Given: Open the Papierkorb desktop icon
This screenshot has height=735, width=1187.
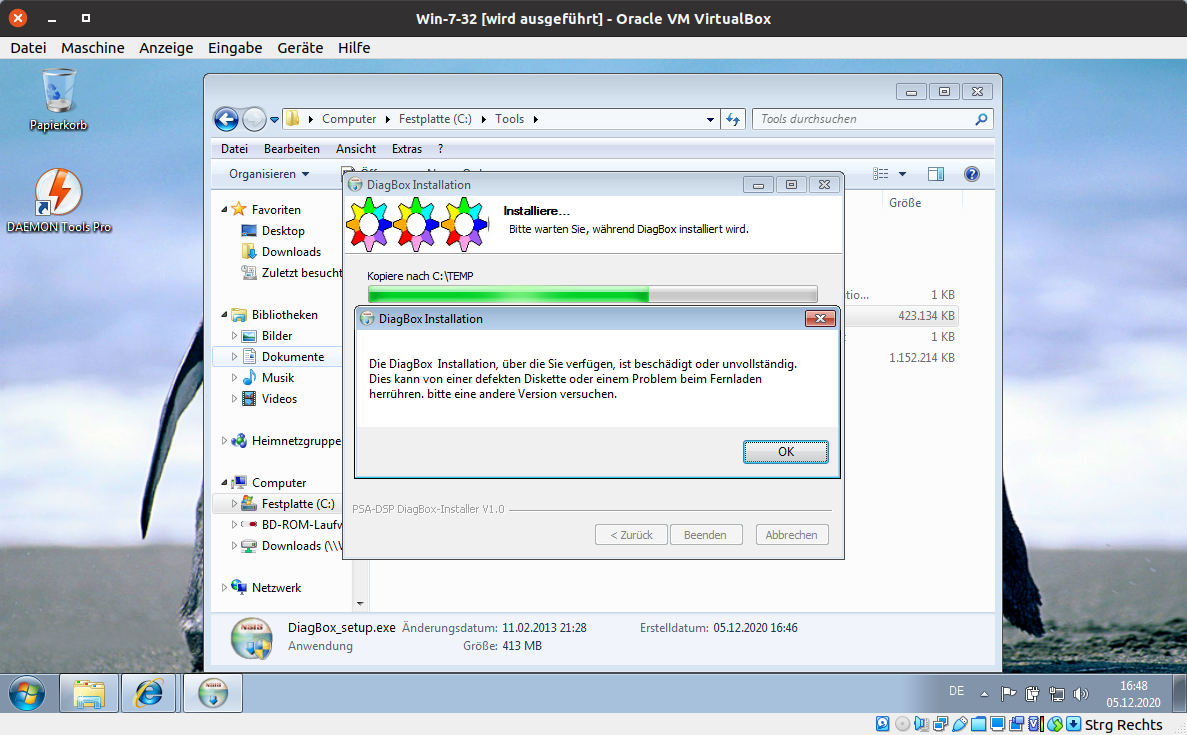Looking at the screenshot, I should coord(58,99).
